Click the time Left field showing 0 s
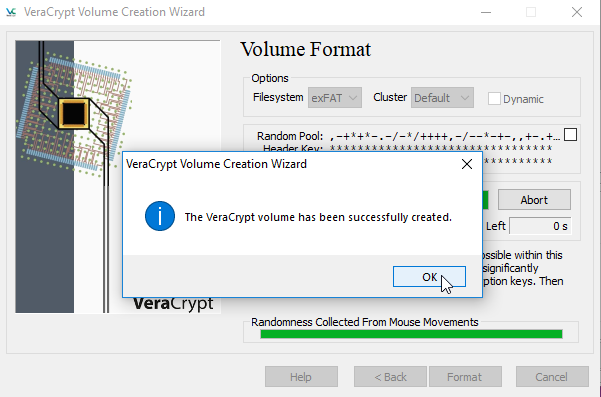 (540, 226)
